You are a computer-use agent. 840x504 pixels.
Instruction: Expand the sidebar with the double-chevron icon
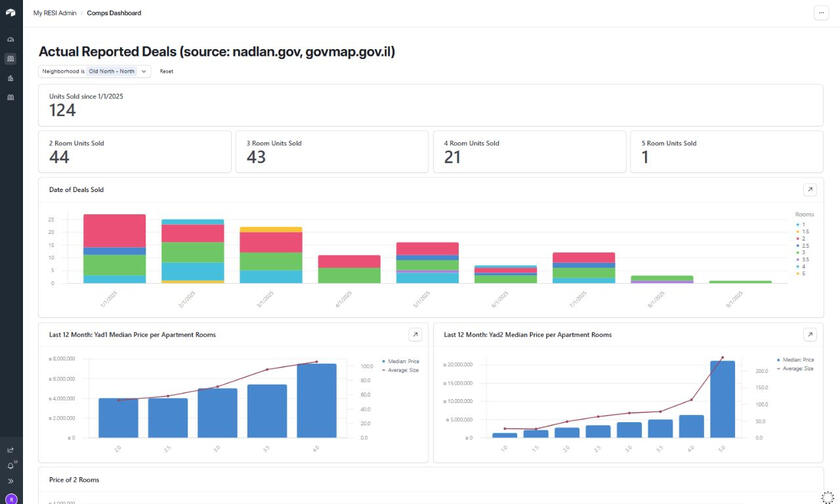[11, 481]
